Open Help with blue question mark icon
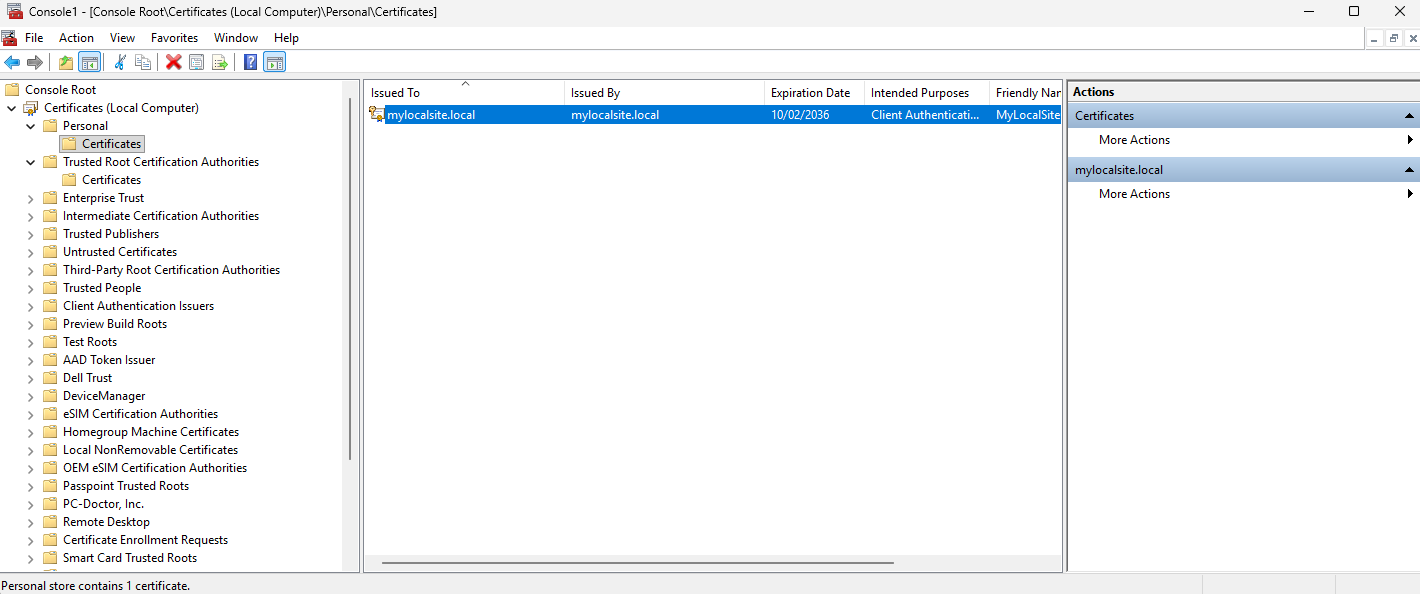Screen dimensions: 1420x594 point(251,62)
